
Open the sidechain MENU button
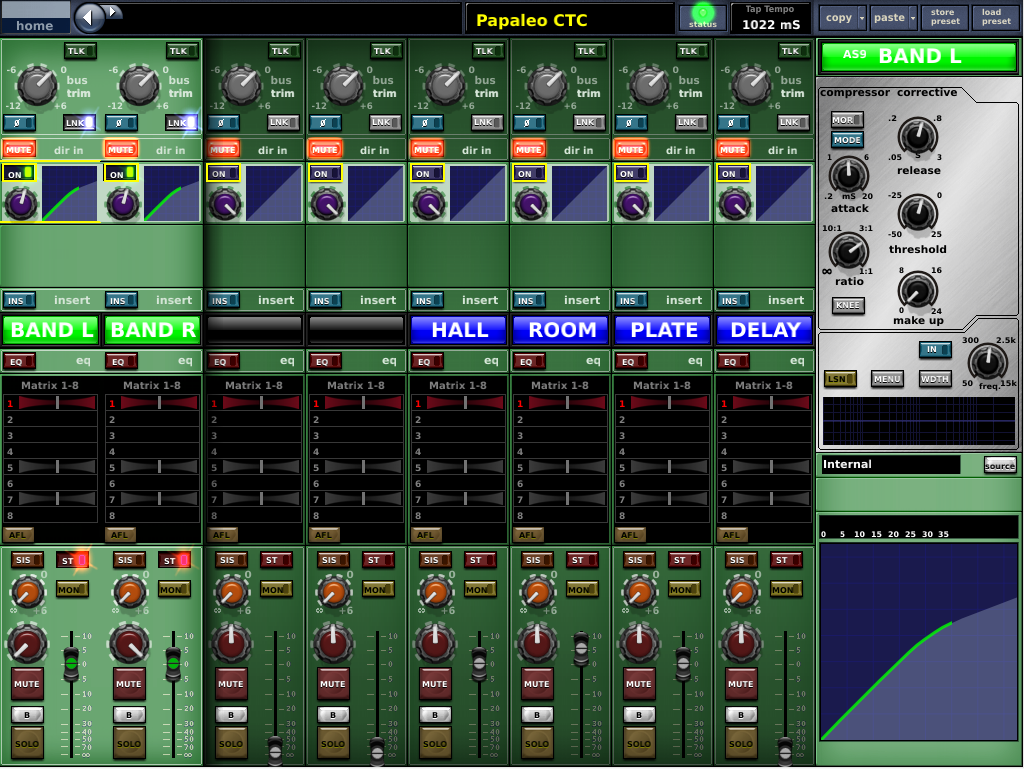coord(887,379)
